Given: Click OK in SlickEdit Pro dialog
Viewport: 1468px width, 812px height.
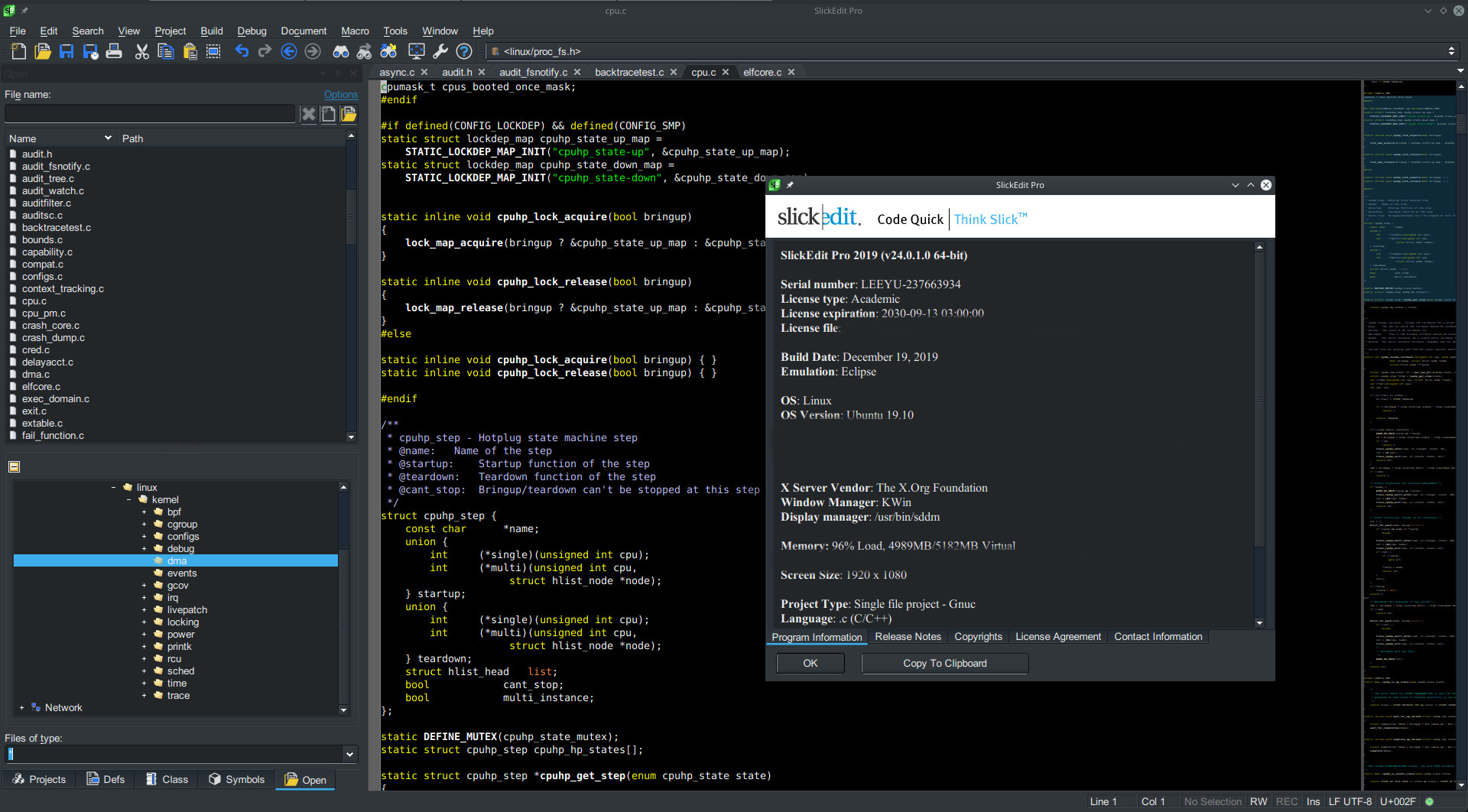Looking at the screenshot, I should tap(810, 663).
